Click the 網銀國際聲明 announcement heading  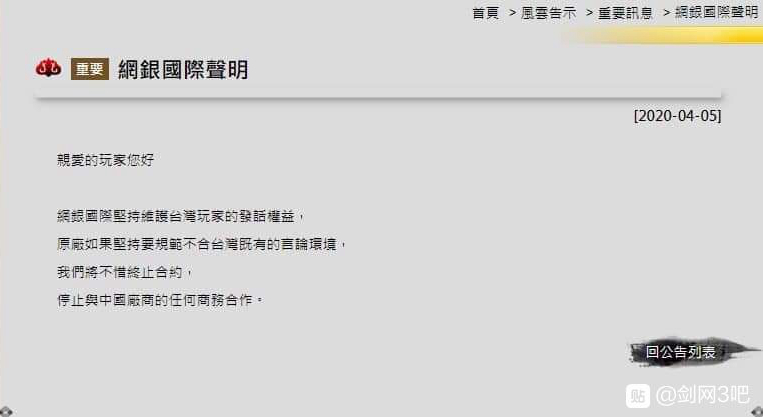tap(183, 70)
